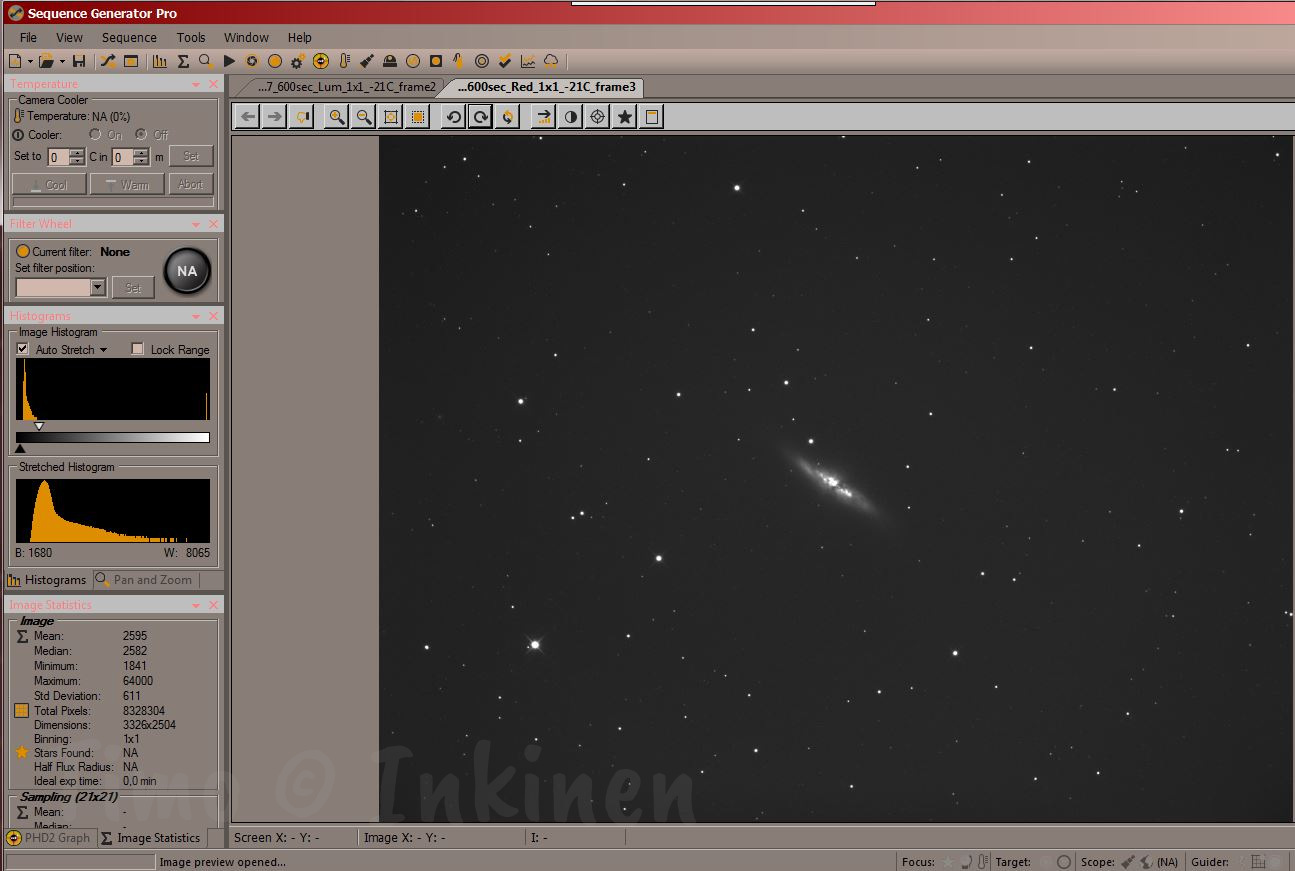The width and height of the screenshot is (1295, 871).
Task: Open the Set filter position dropdown
Action: point(97,288)
